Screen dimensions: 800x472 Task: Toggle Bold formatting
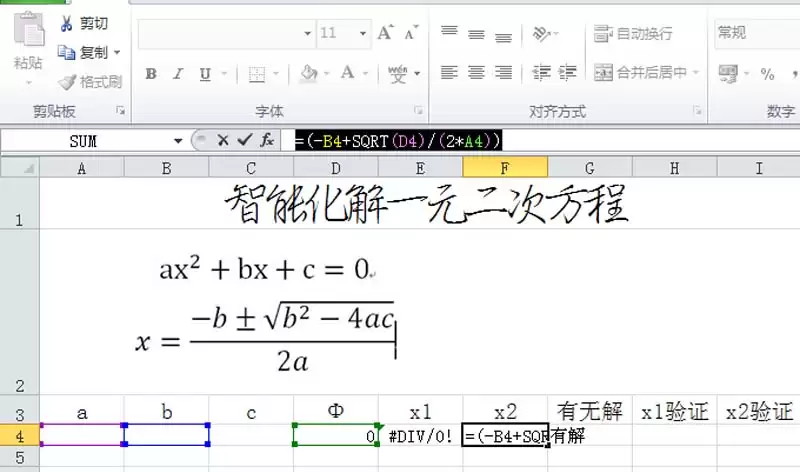pos(151,73)
